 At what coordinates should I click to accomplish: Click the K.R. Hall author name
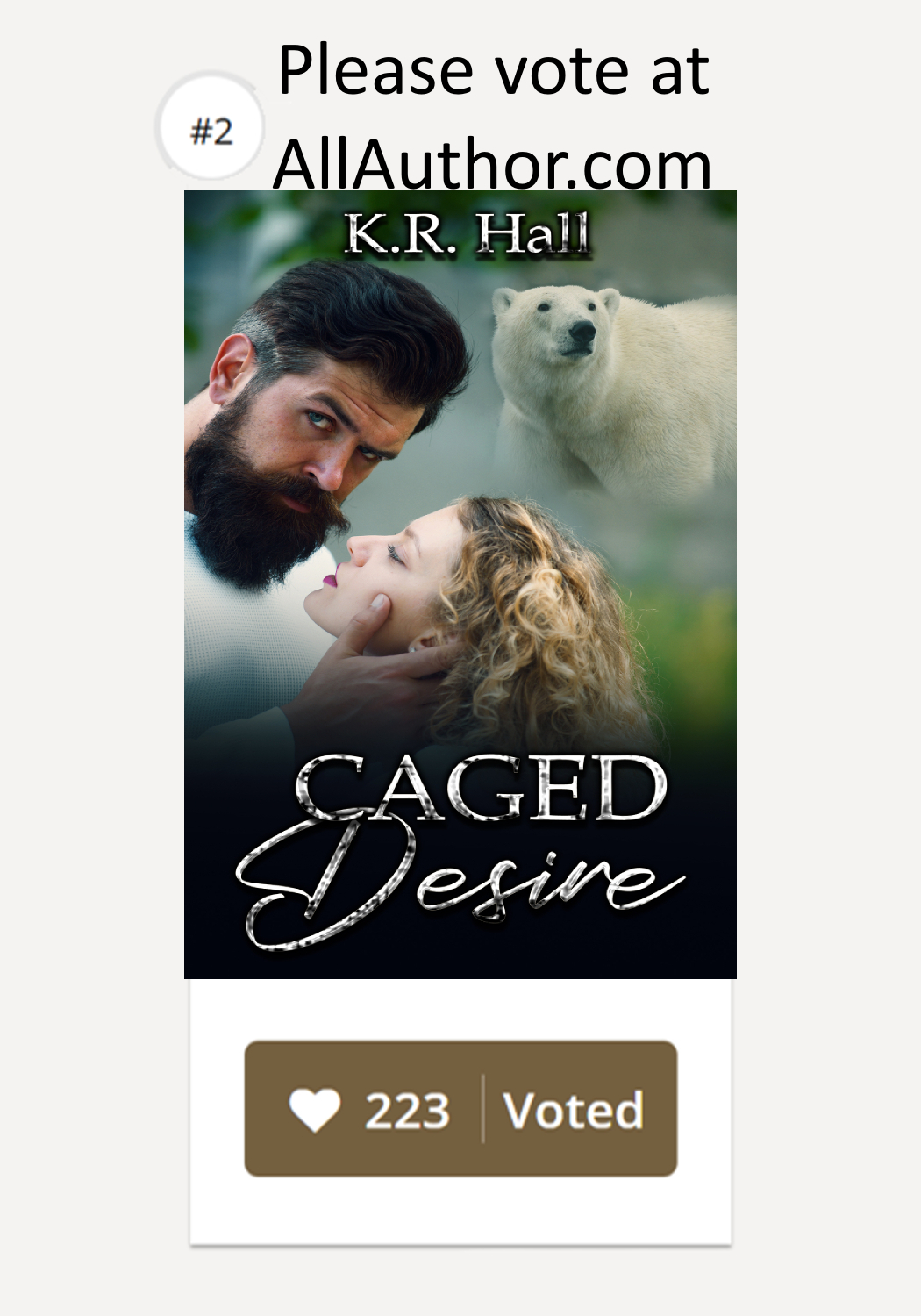467,233
